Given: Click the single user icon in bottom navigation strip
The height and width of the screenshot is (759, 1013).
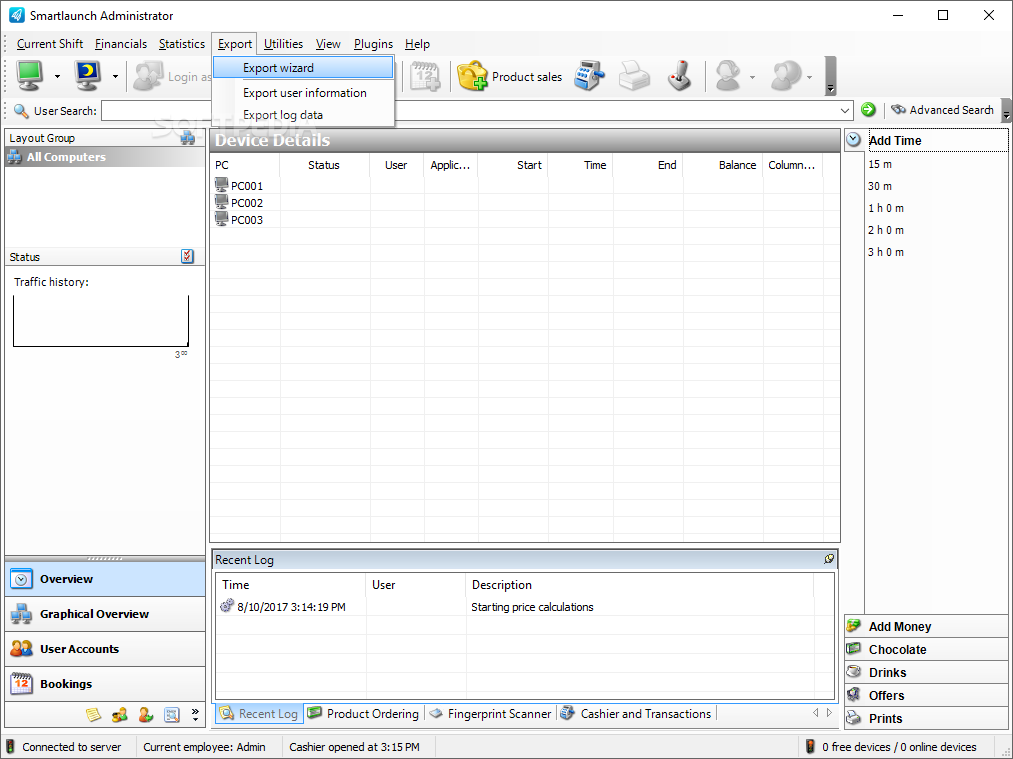Looking at the screenshot, I should click(x=146, y=714).
